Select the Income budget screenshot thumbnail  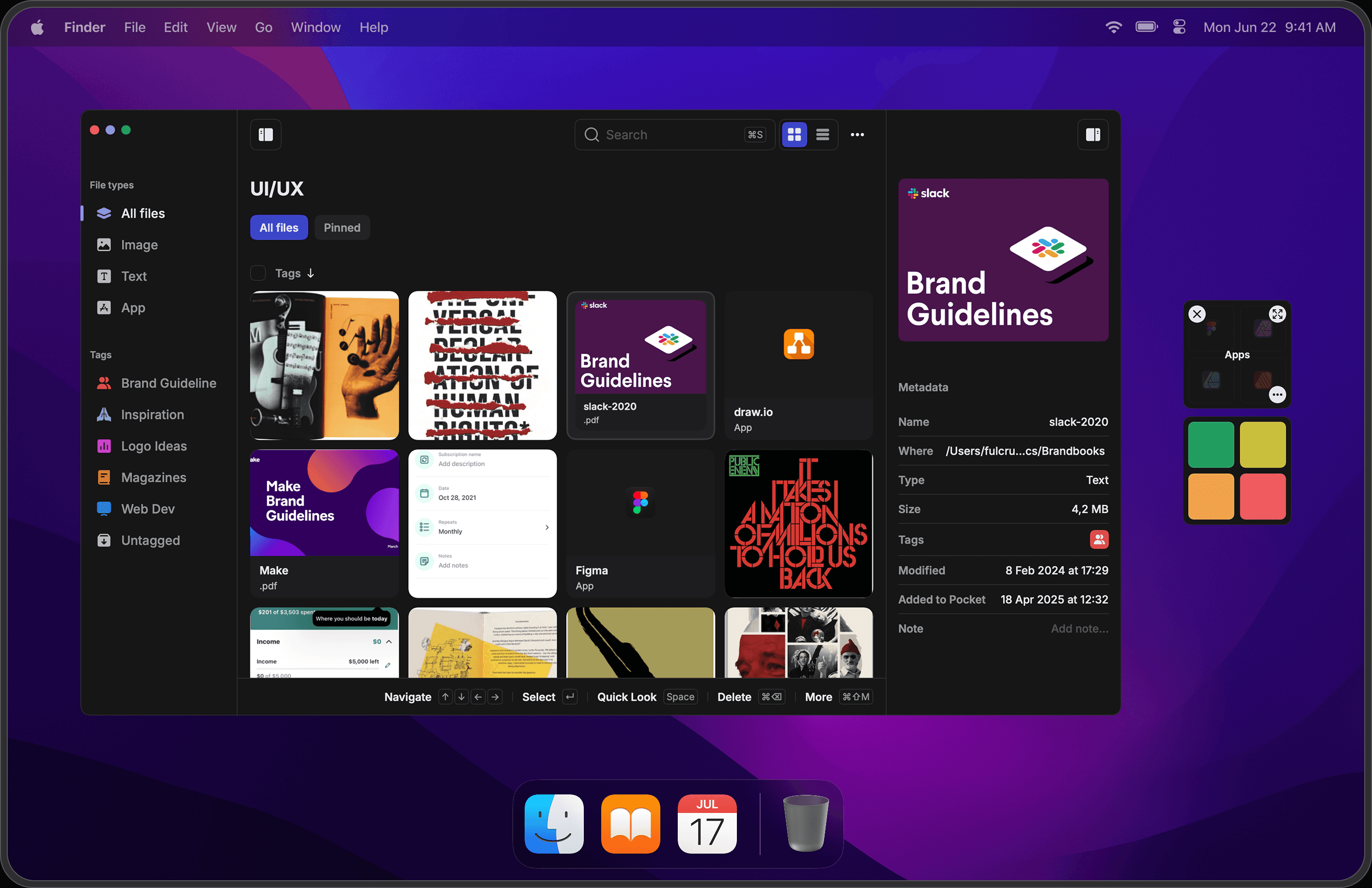[325, 643]
